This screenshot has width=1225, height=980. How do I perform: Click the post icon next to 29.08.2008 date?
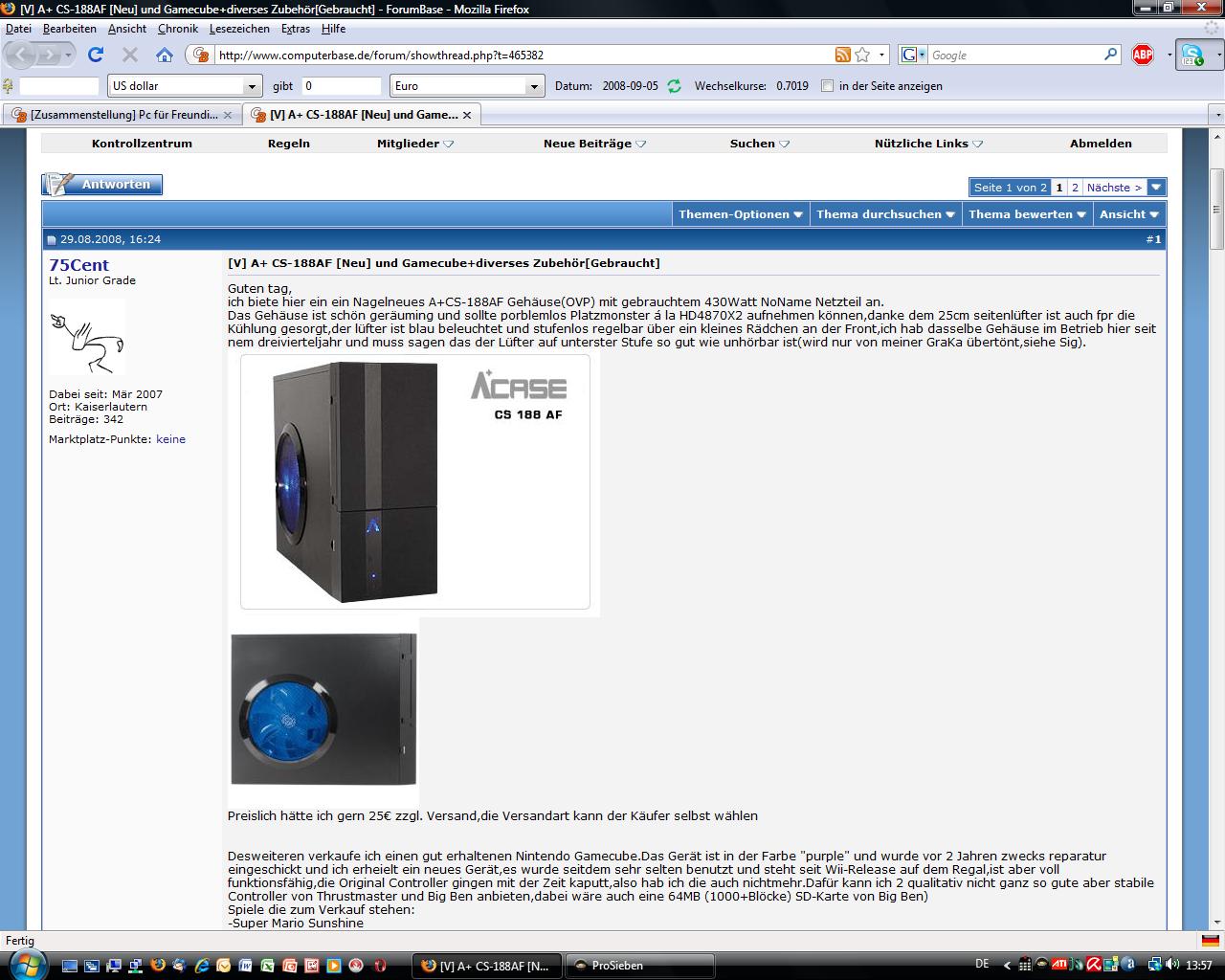point(52,239)
